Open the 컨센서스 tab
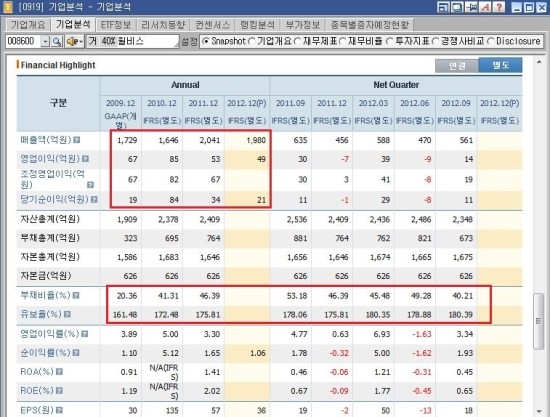The height and width of the screenshot is (417, 550). pyautogui.click(x=212, y=25)
